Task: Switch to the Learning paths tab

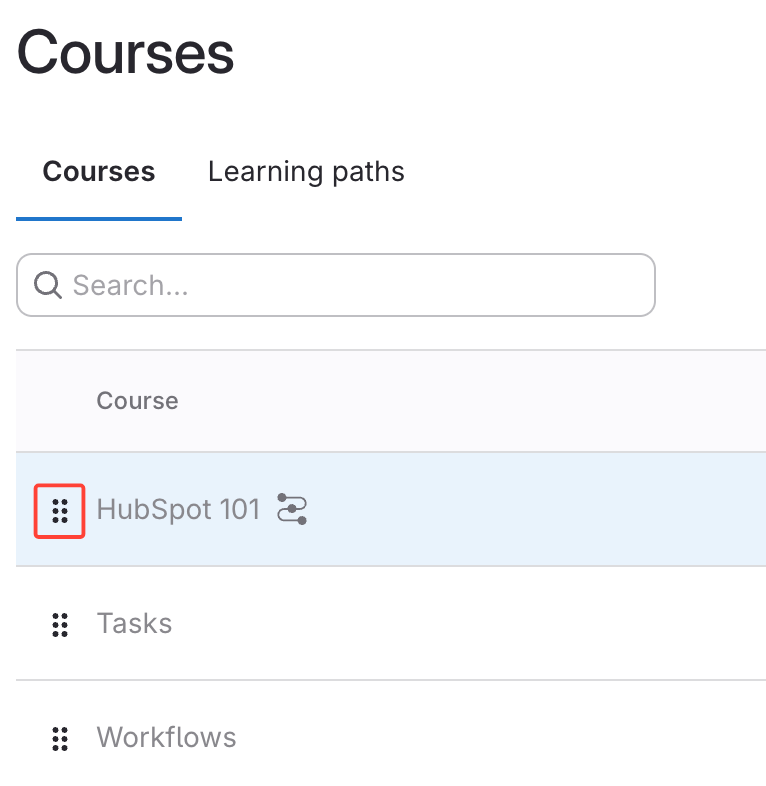Action: tap(306, 172)
